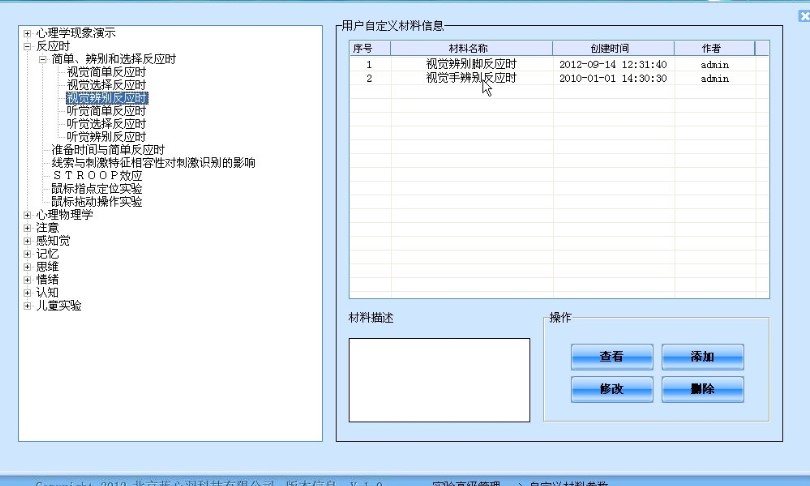Open the STROOP效应 experiment item
The height and width of the screenshot is (486, 810).
(91, 175)
